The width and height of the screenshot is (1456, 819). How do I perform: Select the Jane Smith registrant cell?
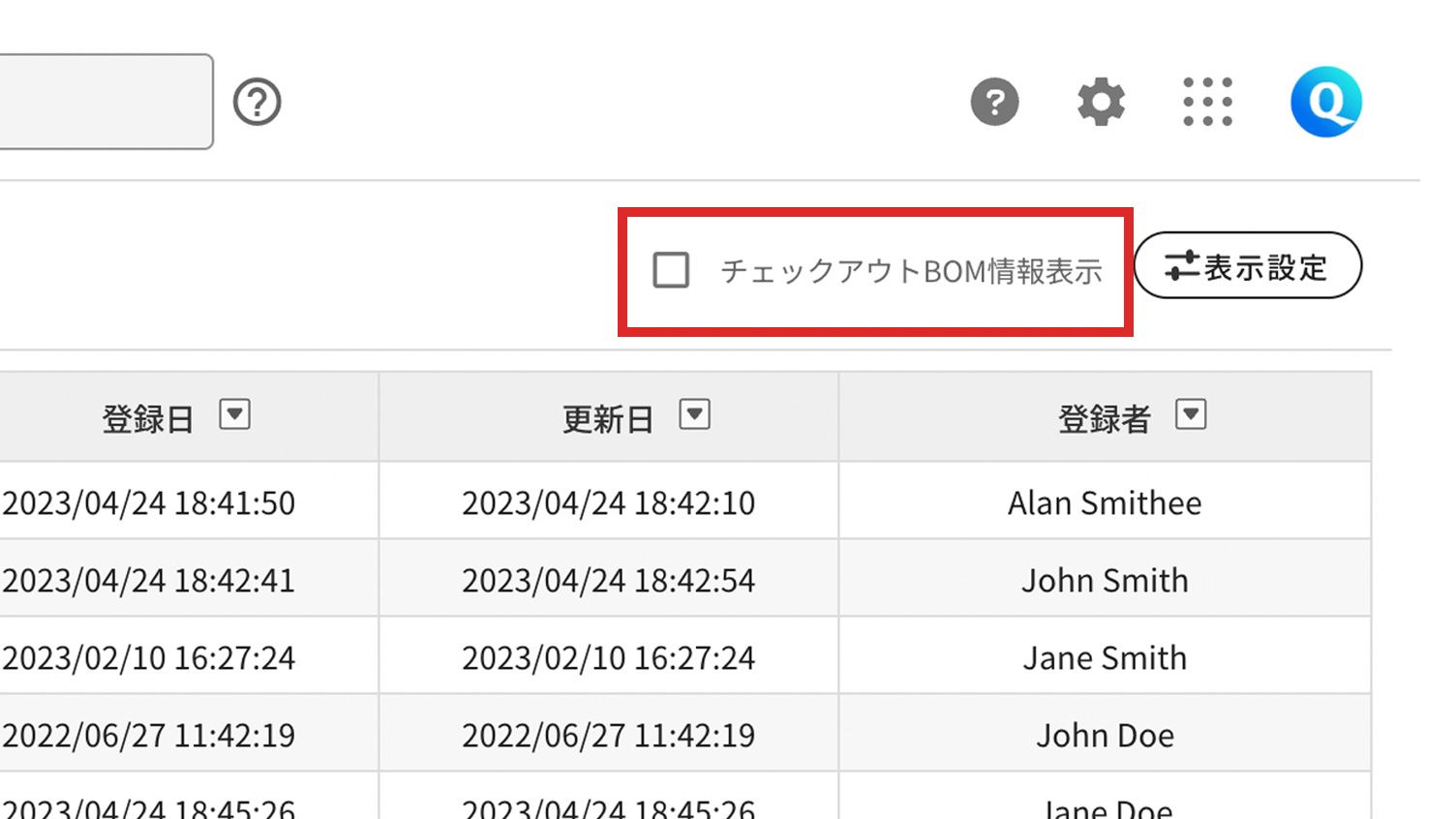pos(1104,657)
